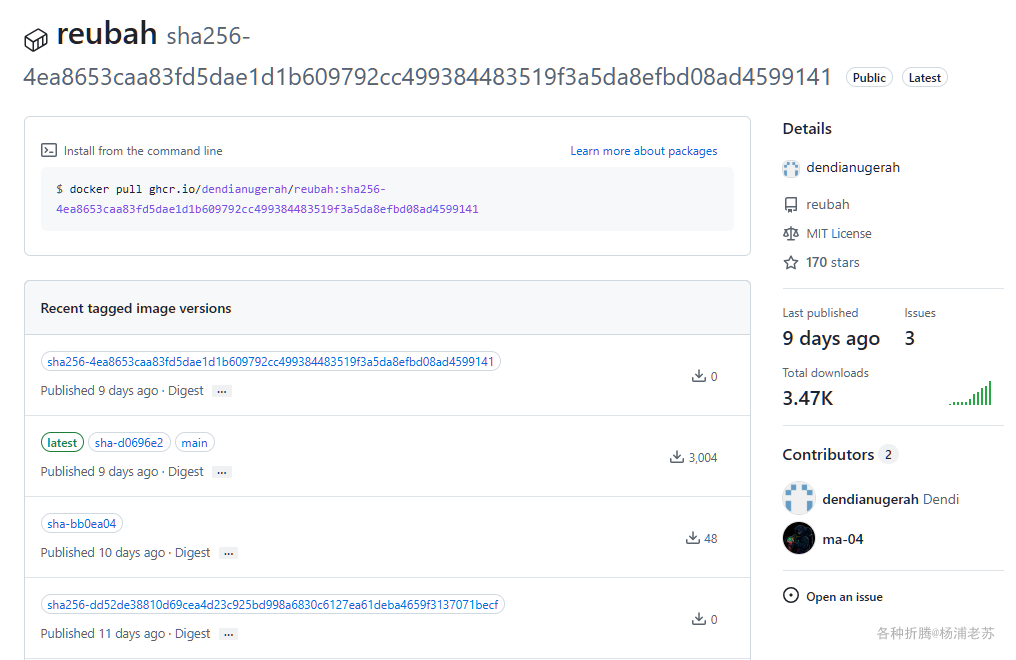Open the main tag version

point(194,443)
